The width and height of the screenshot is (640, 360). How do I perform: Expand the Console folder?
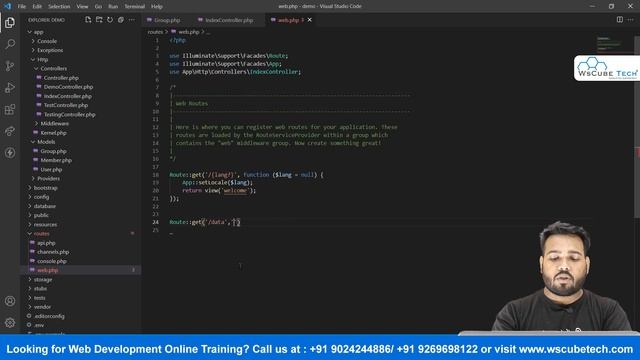pos(47,41)
